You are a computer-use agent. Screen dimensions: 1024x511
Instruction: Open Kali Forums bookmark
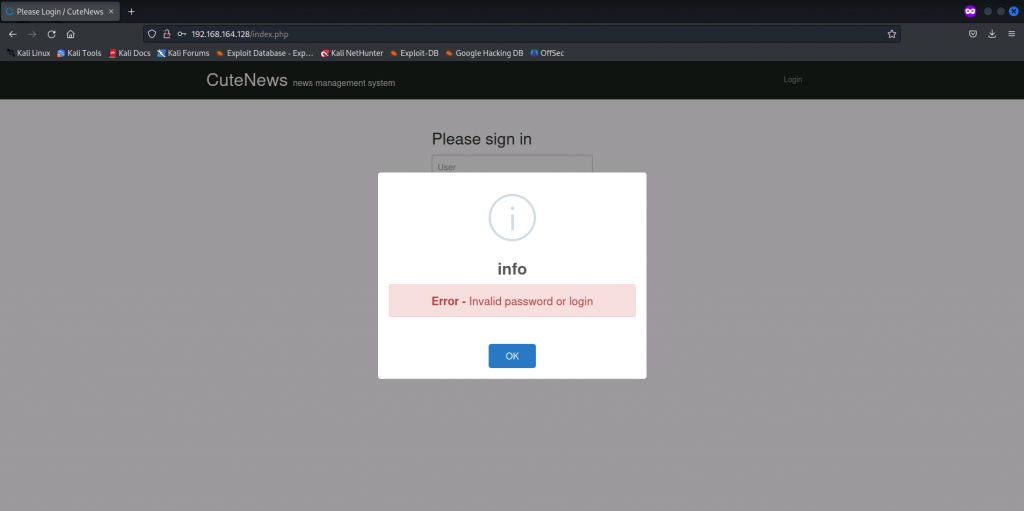[x=184, y=53]
